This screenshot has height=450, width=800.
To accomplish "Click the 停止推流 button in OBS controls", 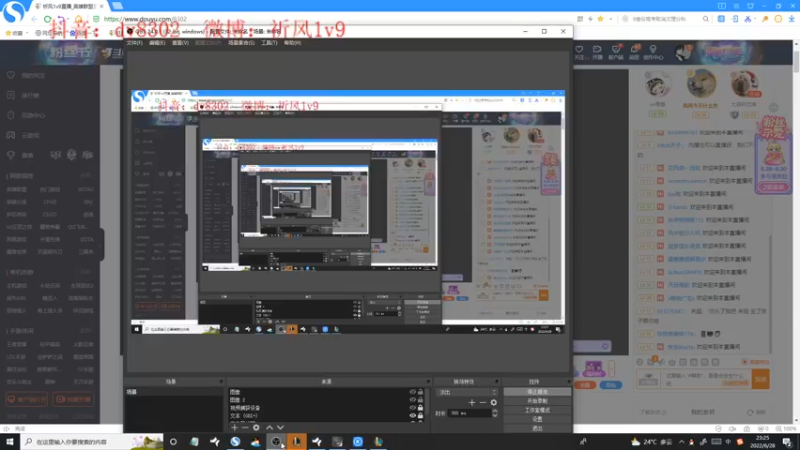I will tap(537, 392).
